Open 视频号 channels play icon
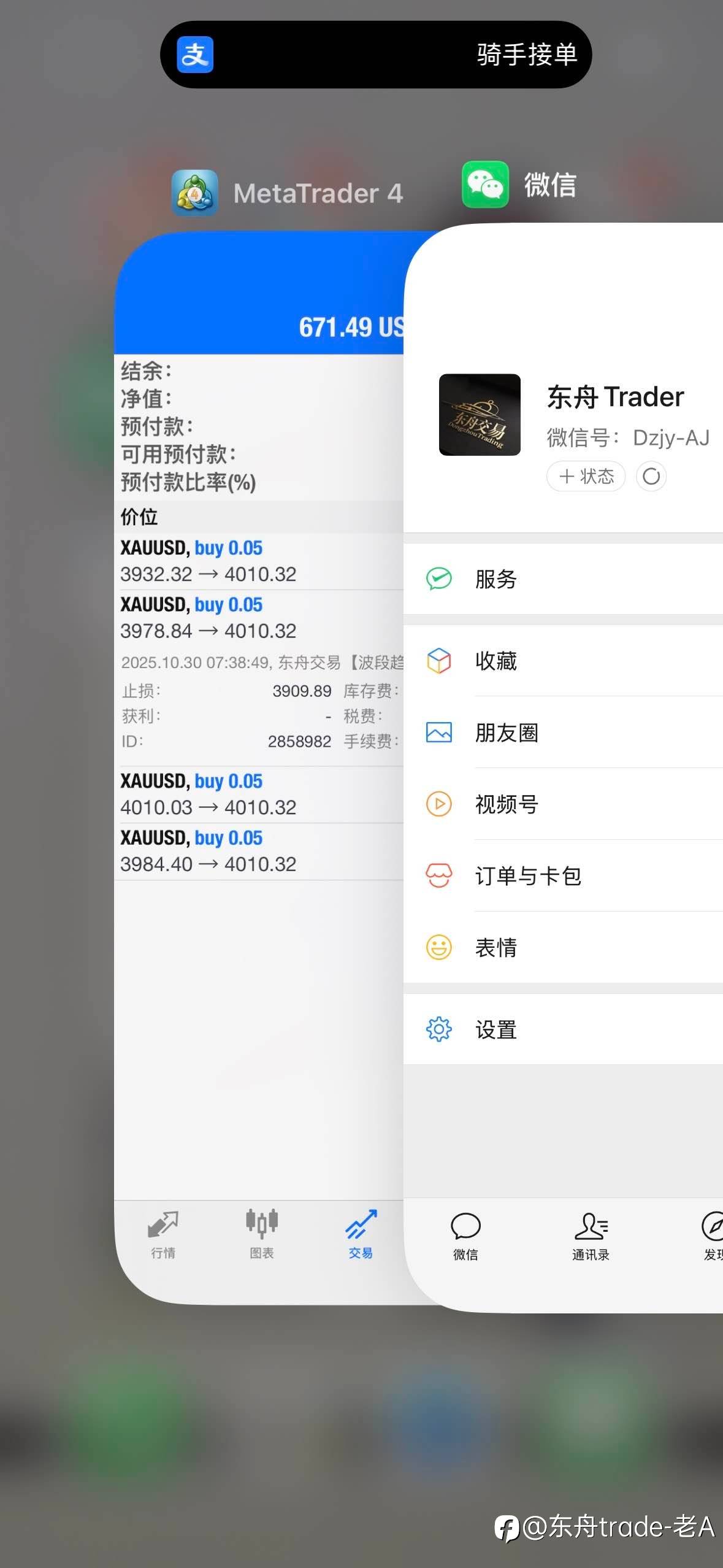This screenshot has width=723, height=1568. point(439,804)
